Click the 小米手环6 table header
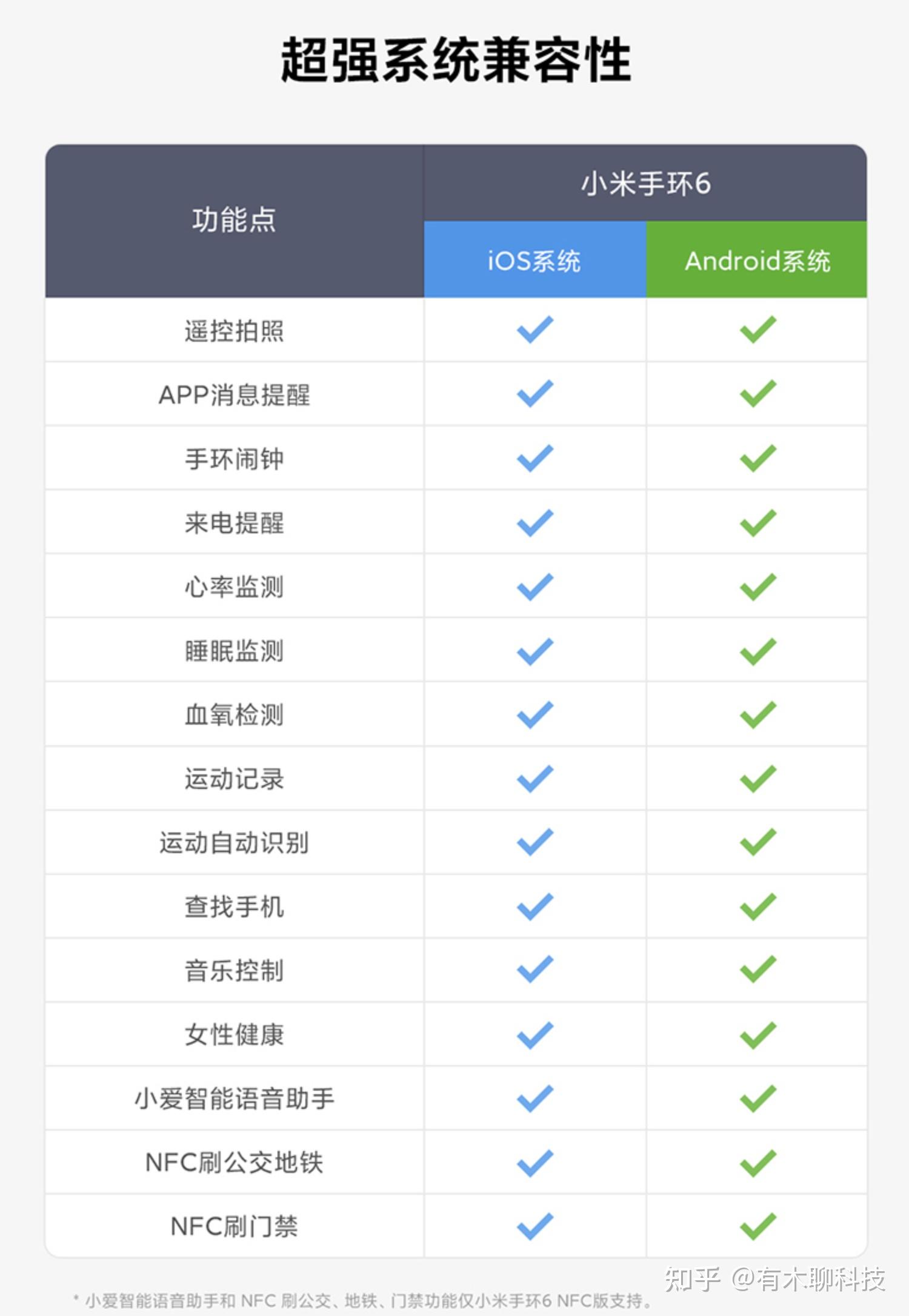The width and height of the screenshot is (909, 1316). point(645,183)
